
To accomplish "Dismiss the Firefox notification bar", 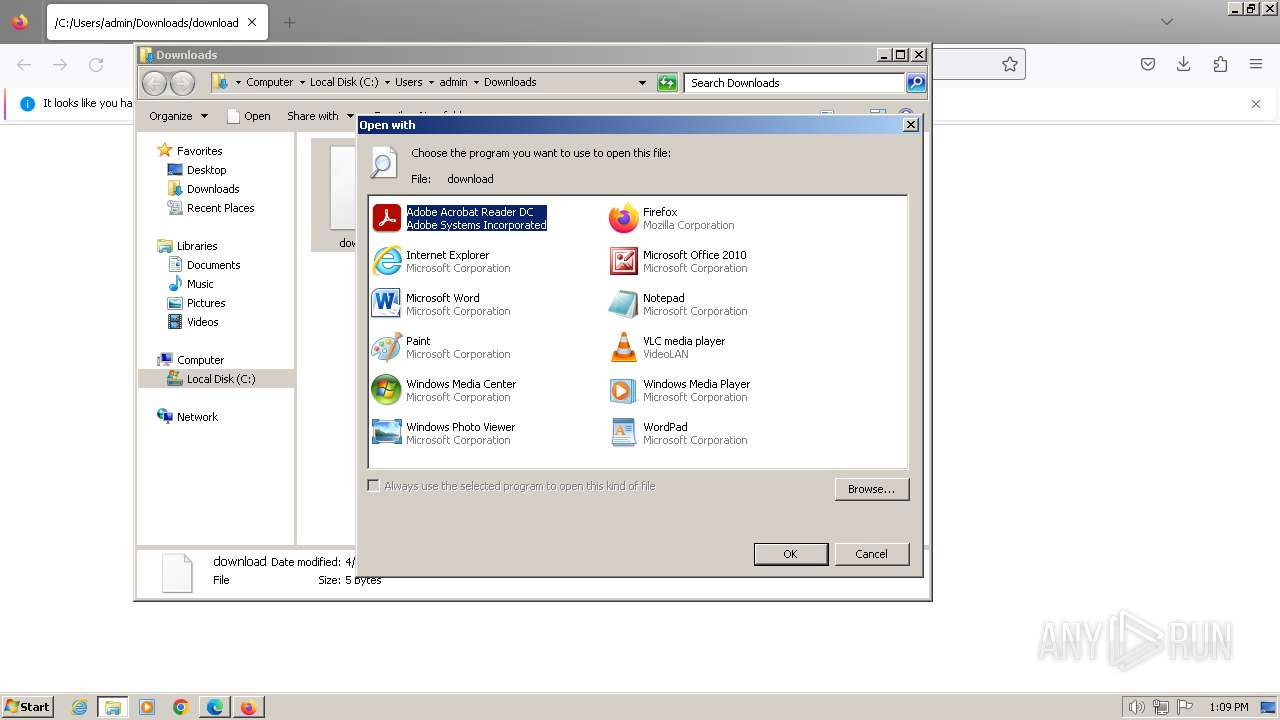I will (x=1256, y=103).
